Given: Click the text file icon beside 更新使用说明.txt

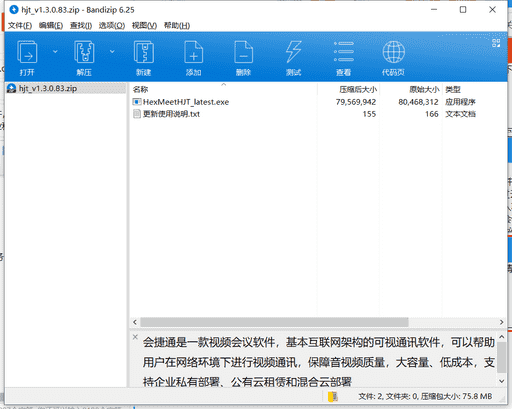Looking at the screenshot, I should click(x=137, y=114).
